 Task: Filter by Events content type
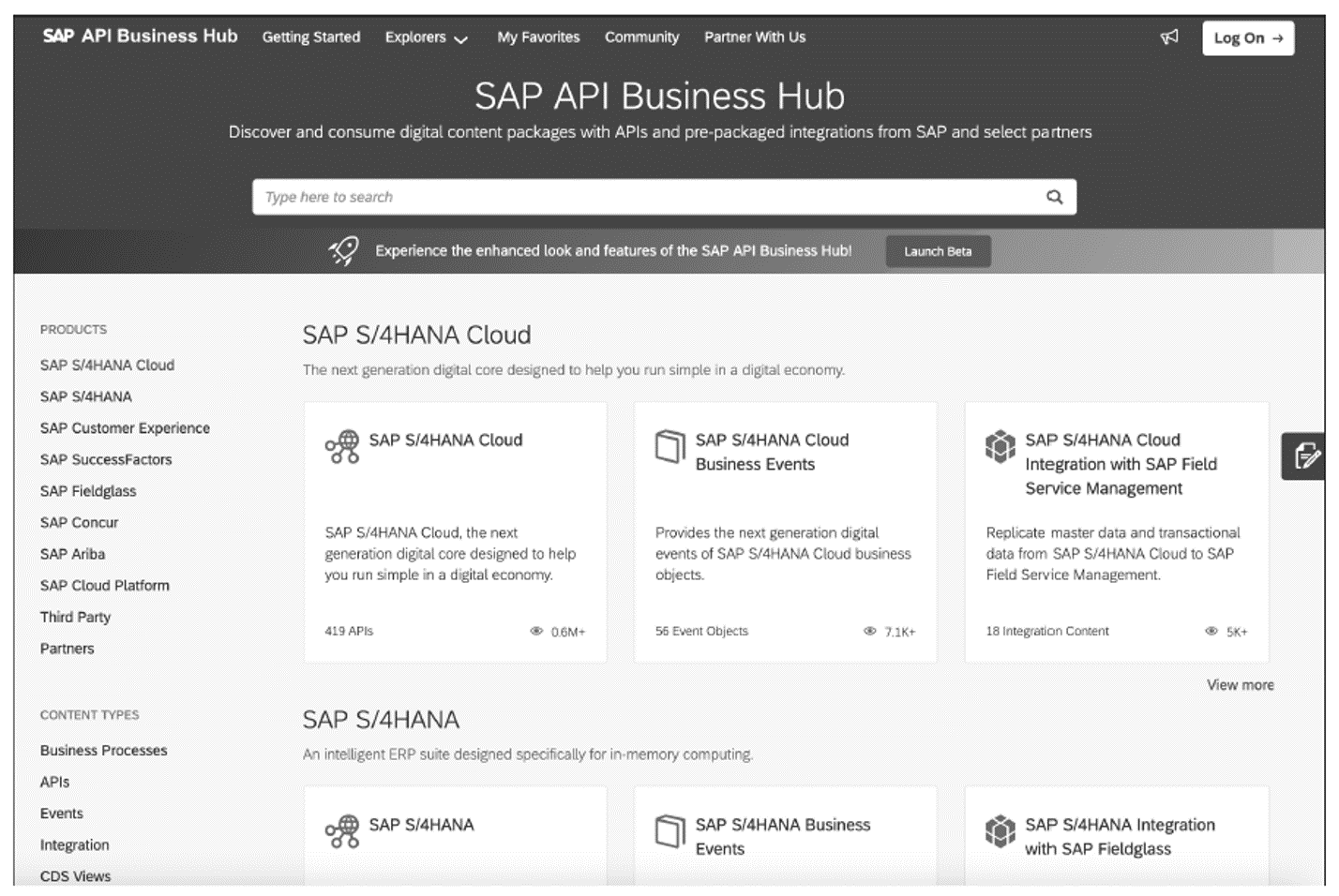(61, 814)
